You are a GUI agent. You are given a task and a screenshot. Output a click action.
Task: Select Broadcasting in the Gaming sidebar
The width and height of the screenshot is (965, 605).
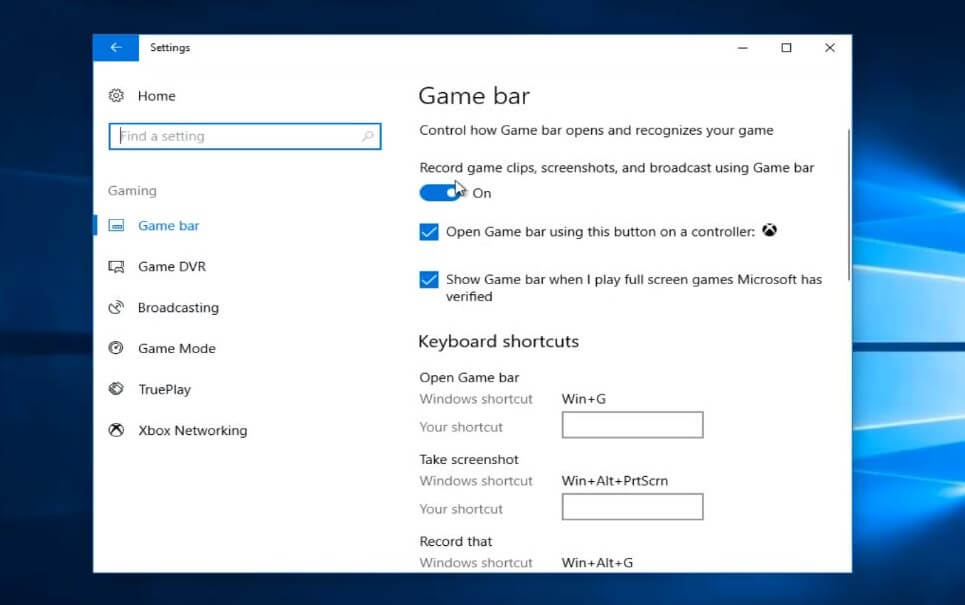point(178,308)
